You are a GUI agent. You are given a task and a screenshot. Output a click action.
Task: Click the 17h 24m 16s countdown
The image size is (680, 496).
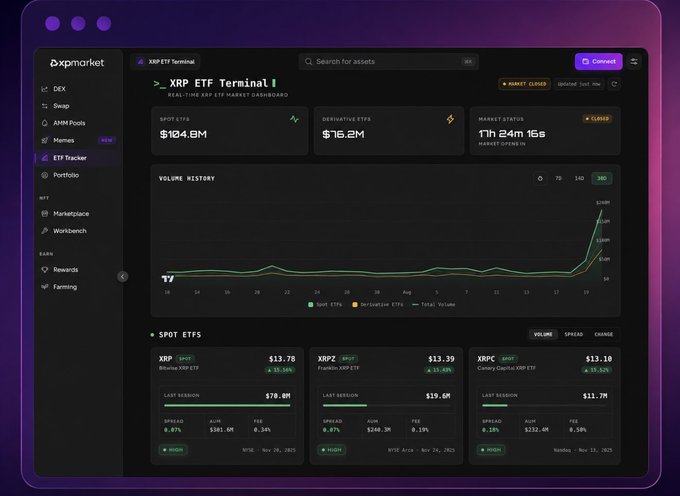click(512, 133)
